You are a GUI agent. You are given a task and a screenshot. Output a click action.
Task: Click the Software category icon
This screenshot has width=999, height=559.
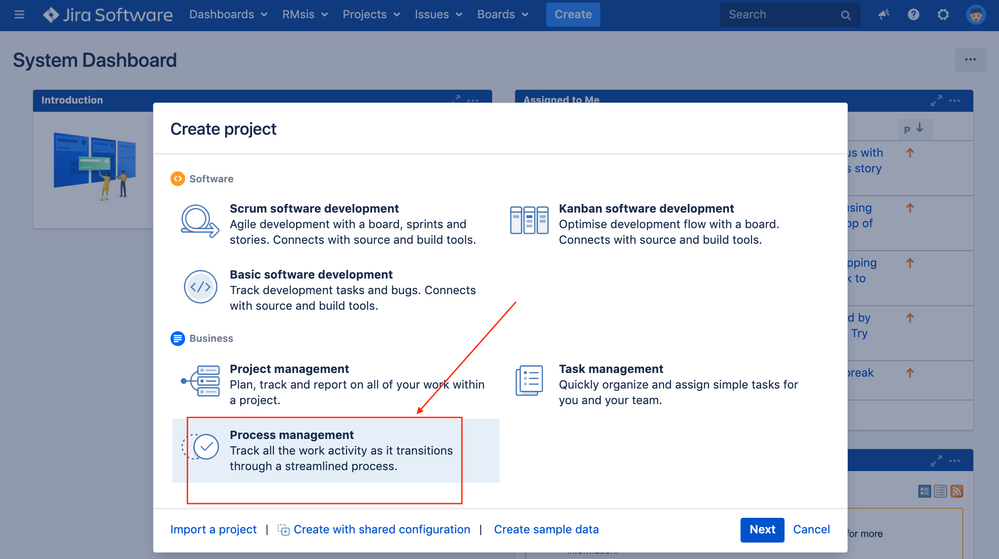click(178, 178)
